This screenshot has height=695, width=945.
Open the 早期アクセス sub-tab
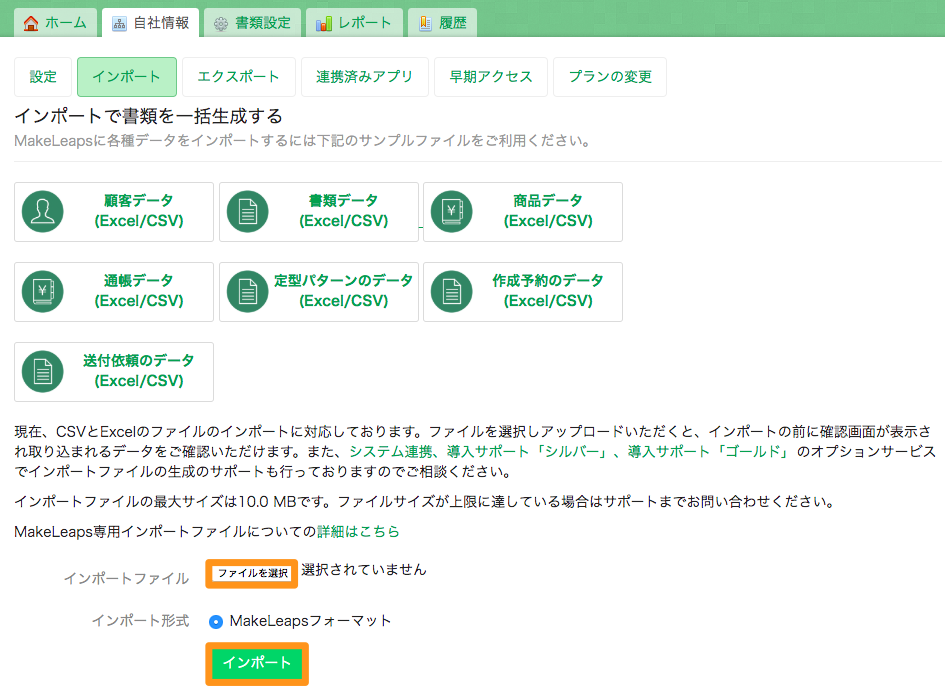(491, 77)
